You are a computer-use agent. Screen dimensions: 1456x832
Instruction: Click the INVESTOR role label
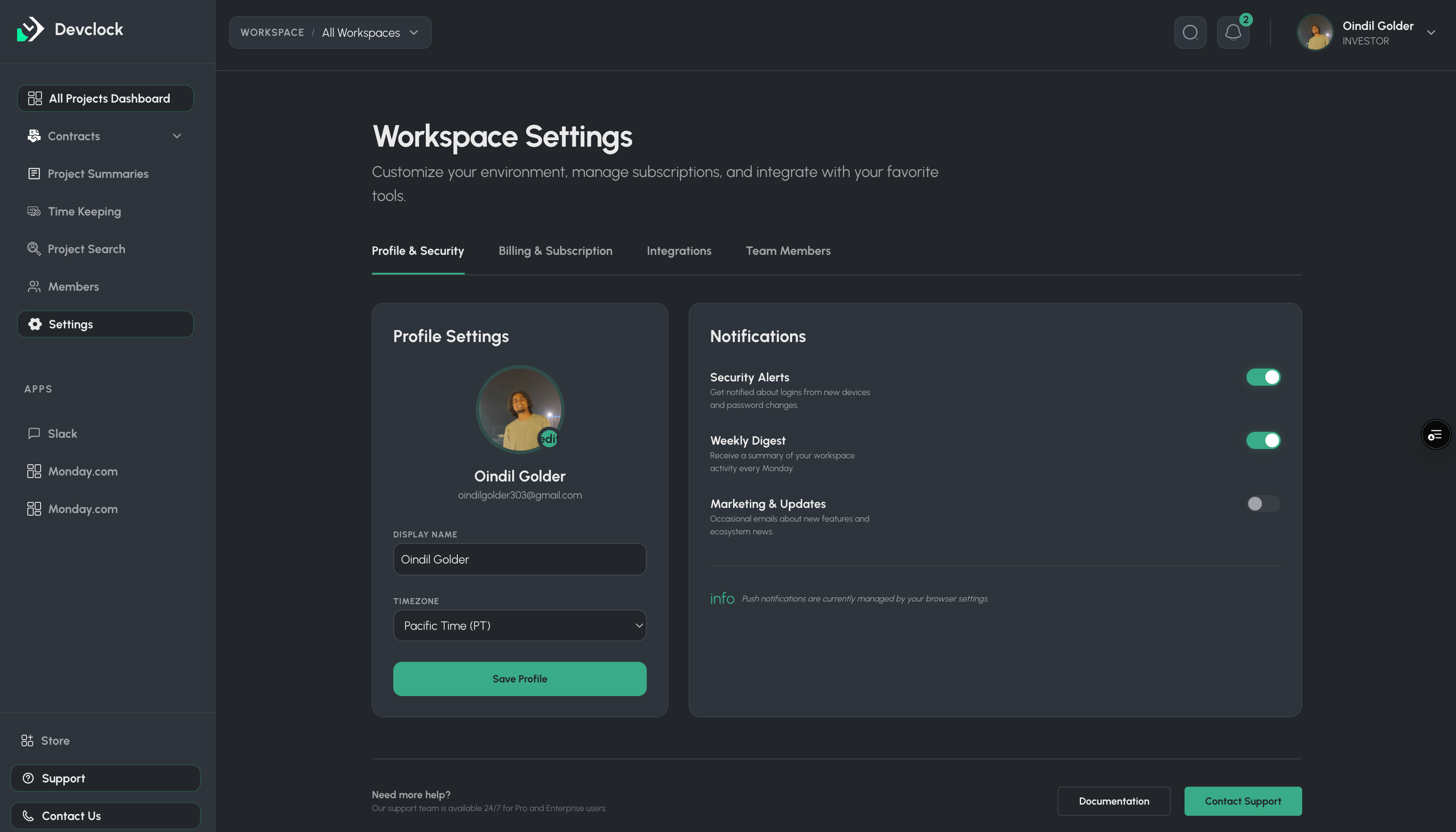coord(1365,41)
